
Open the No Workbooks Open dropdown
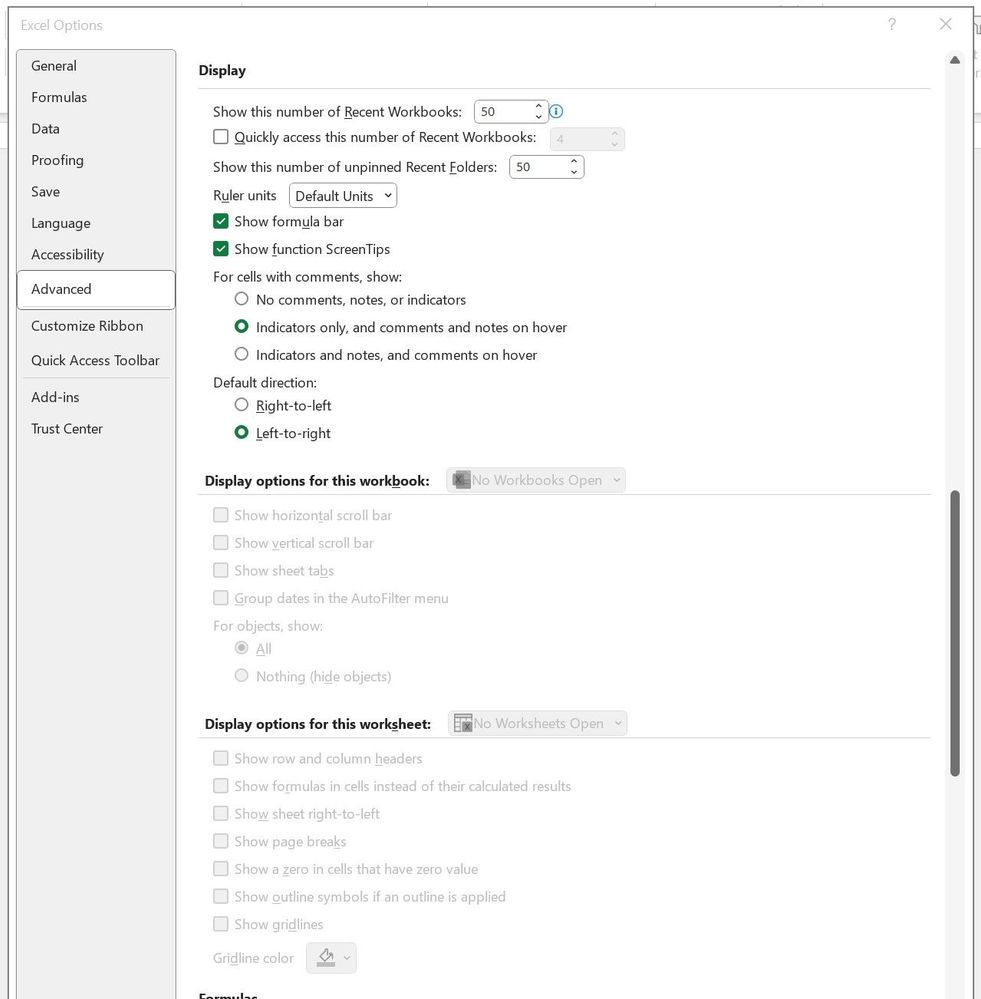tap(536, 480)
